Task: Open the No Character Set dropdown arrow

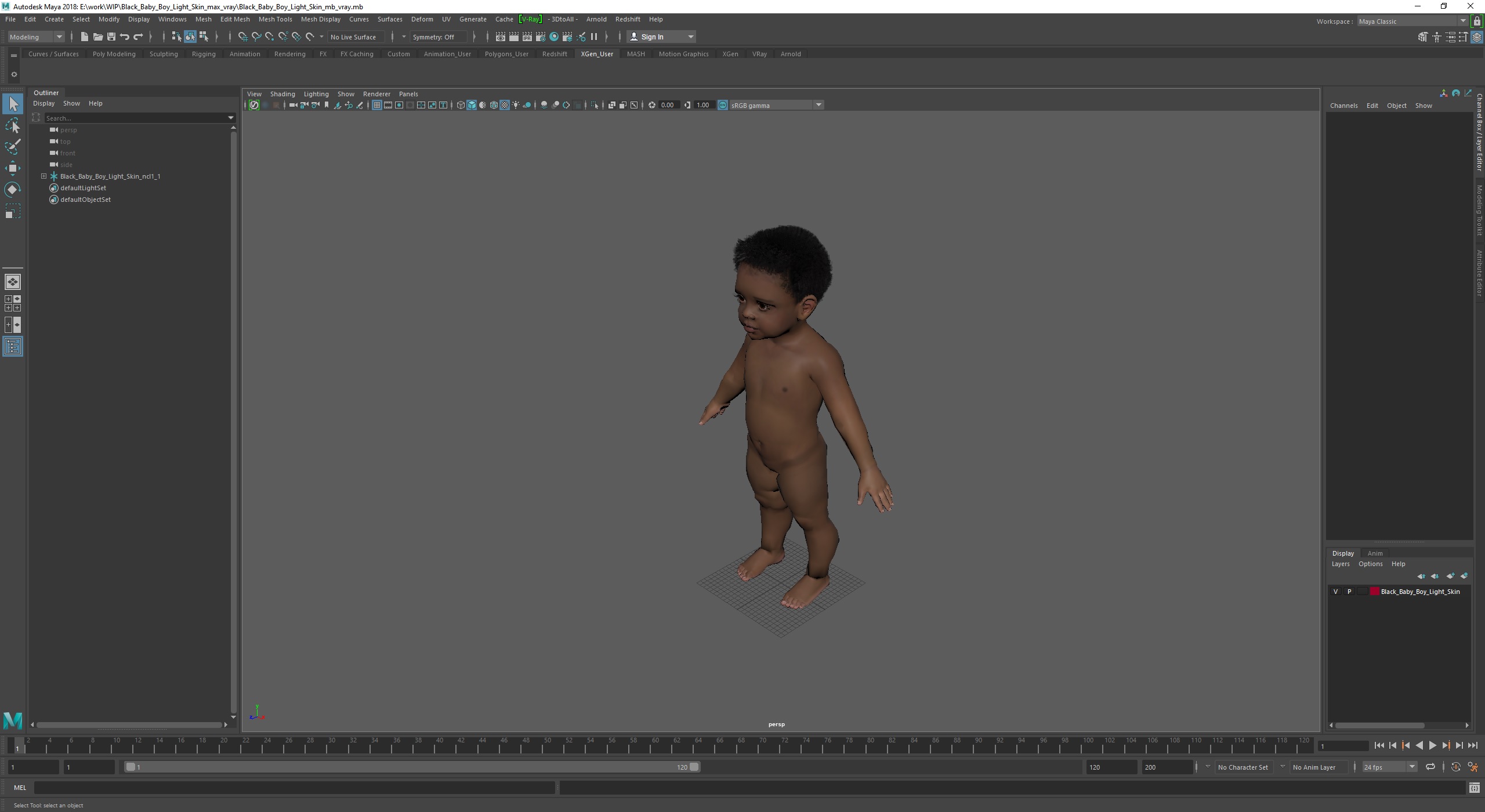Action: pos(1208,767)
